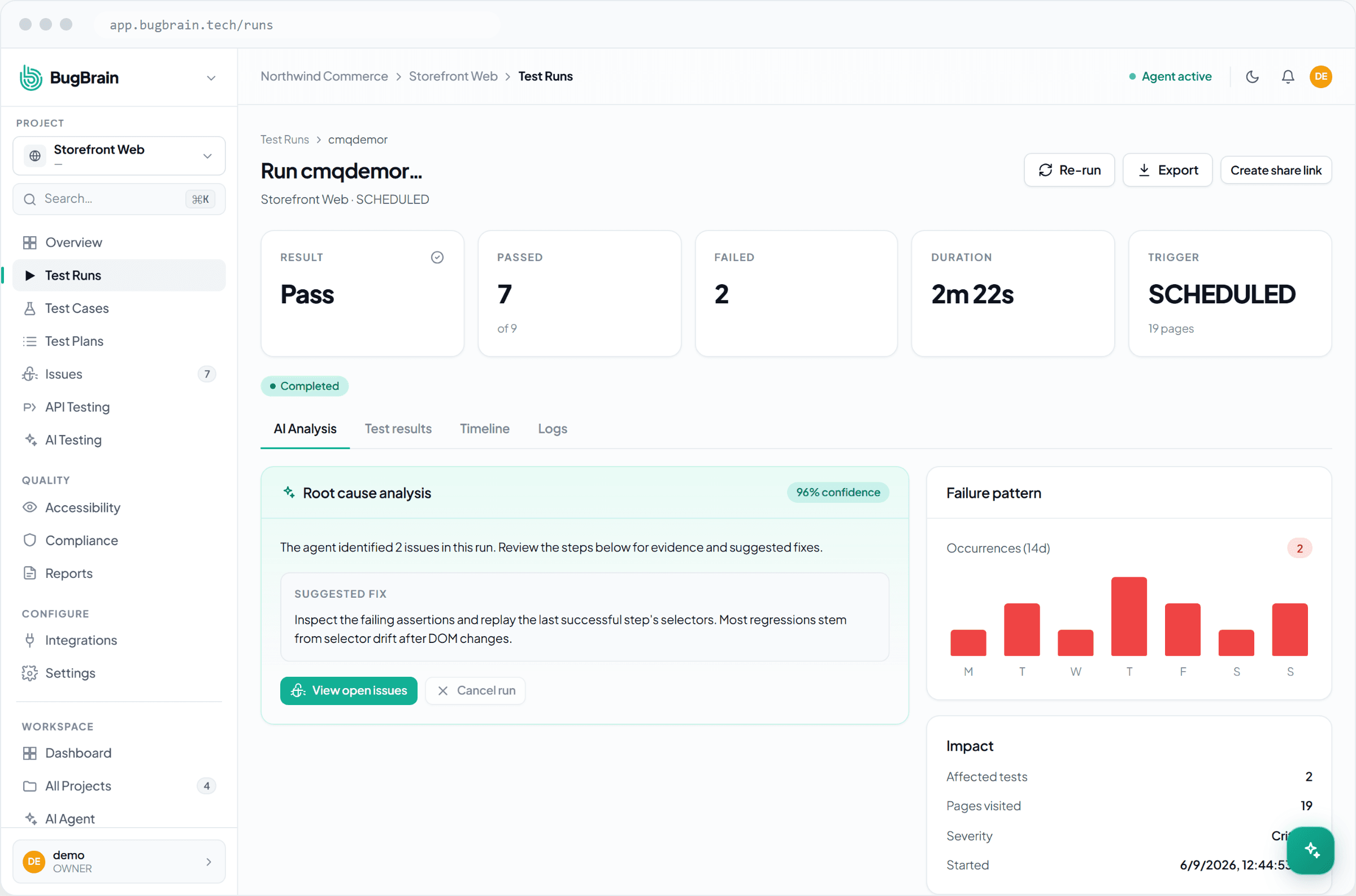The image size is (1356, 896).
Task: Click the Issues bug icon
Action: coord(30,375)
